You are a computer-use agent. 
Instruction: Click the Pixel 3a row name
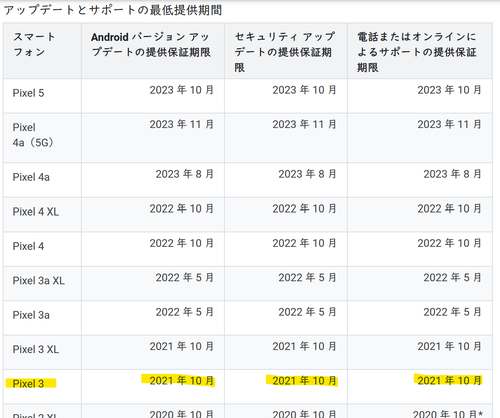pyautogui.click(x=31, y=315)
